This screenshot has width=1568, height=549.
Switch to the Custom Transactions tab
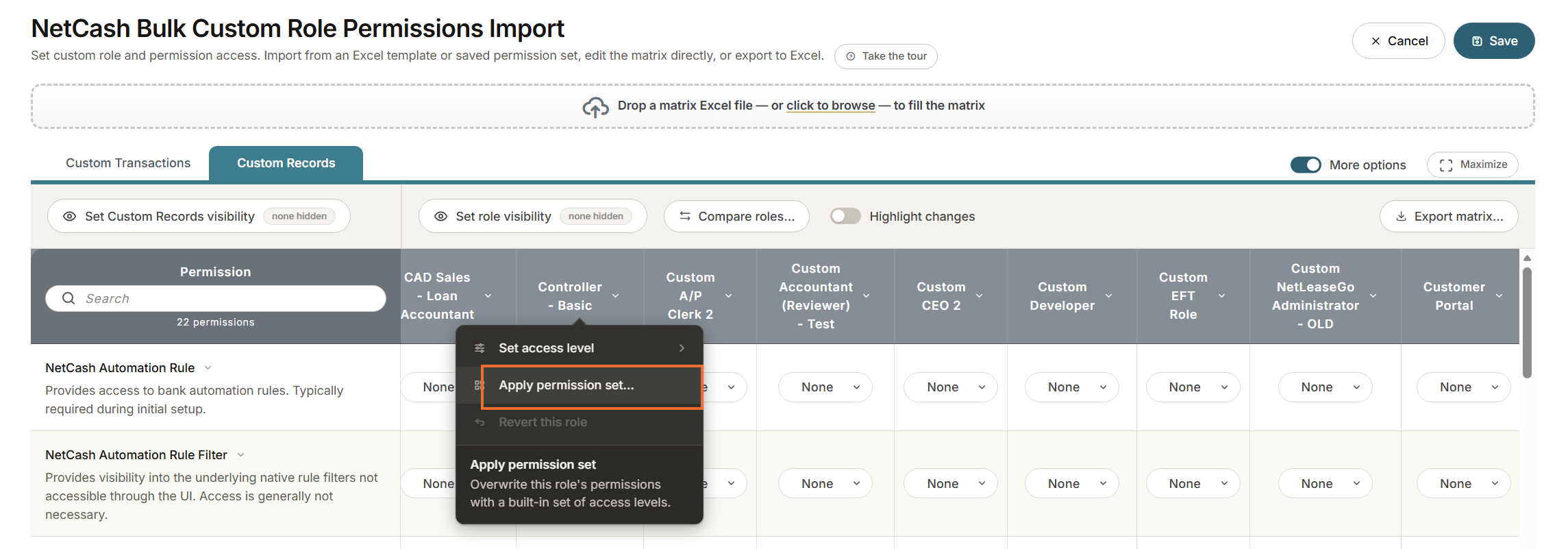click(x=128, y=163)
